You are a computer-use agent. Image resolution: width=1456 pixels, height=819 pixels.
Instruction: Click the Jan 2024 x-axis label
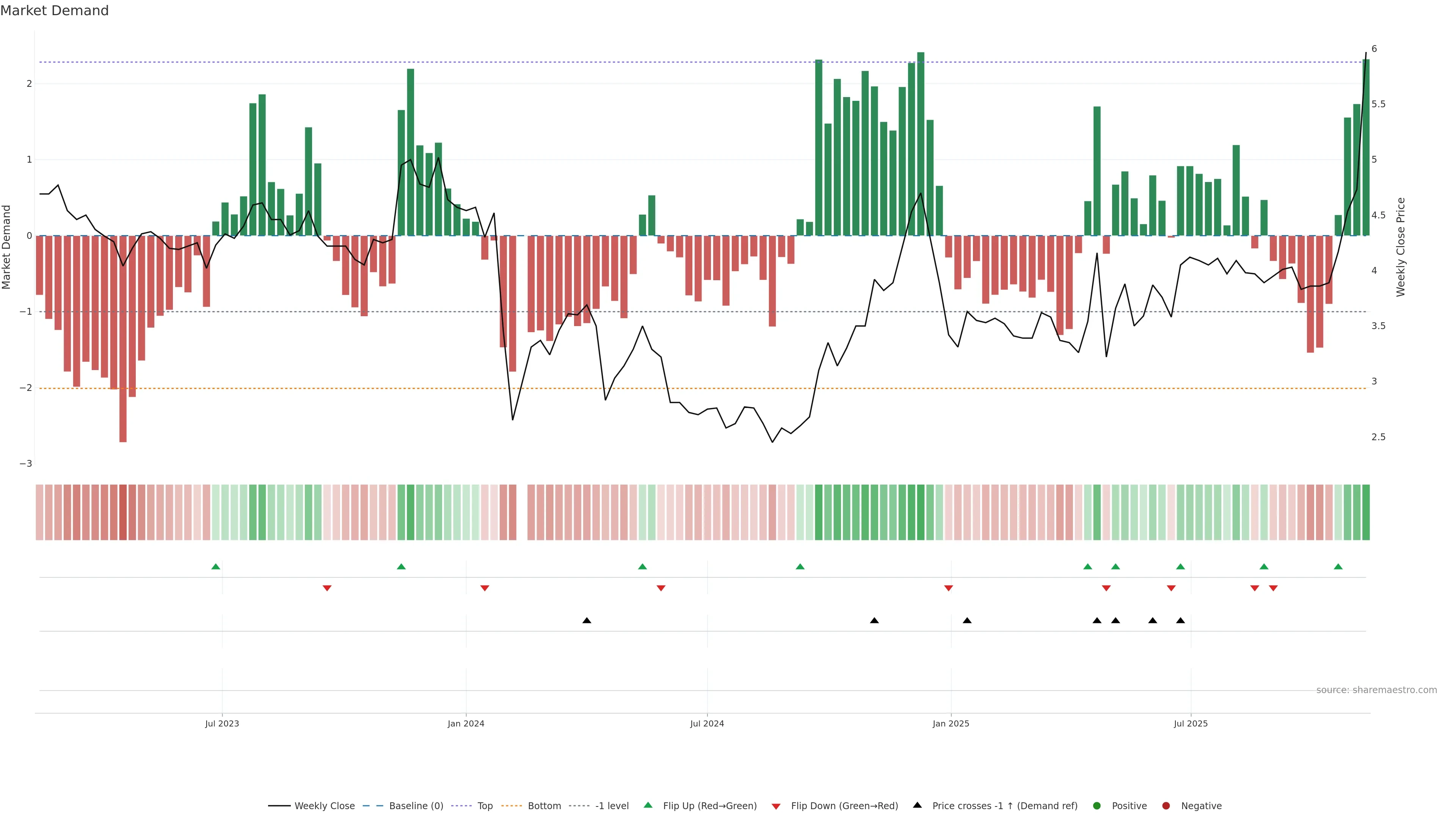pos(466,723)
